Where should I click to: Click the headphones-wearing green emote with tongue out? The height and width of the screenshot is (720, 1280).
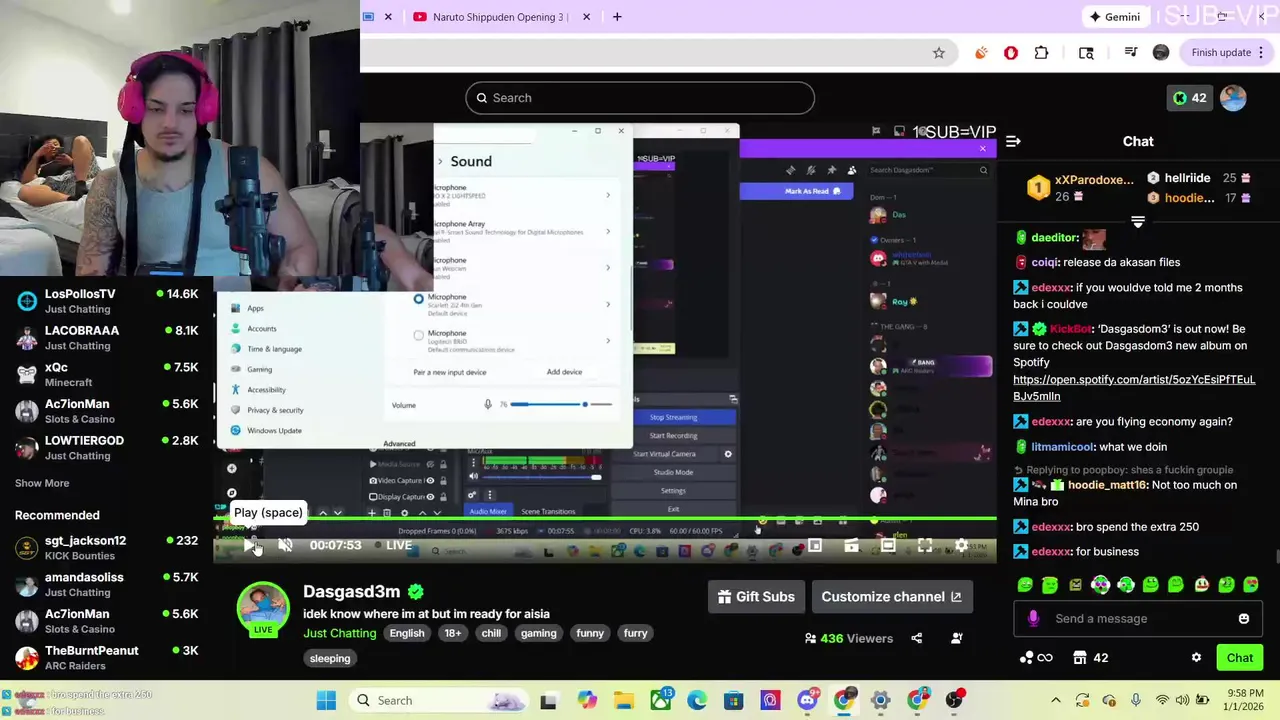(x=1100, y=584)
